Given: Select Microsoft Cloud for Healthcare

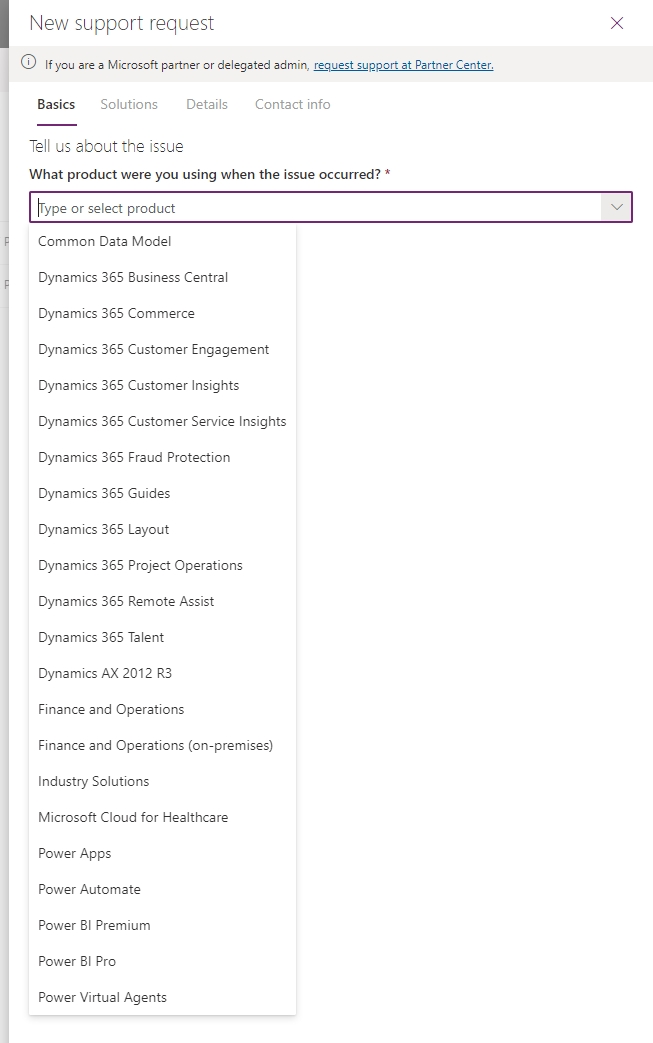Looking at the screenshot, I should point(133,817).
